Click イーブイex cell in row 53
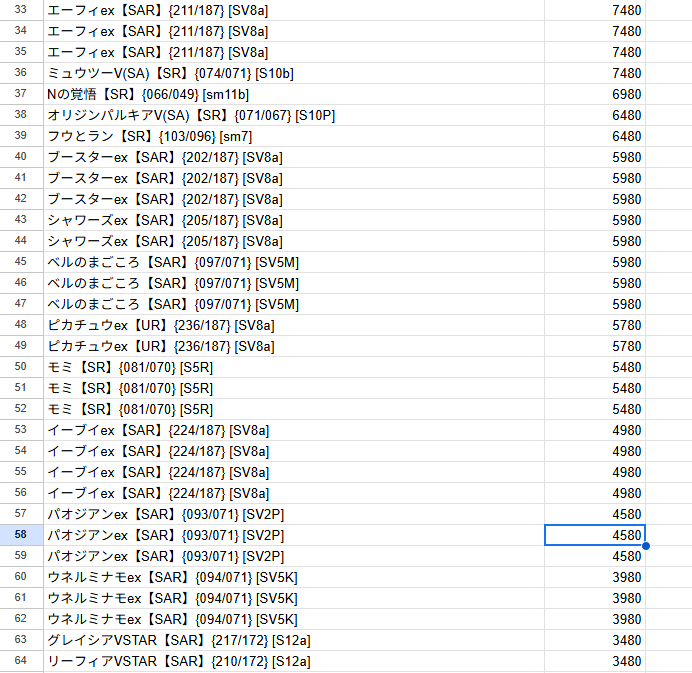Image resolution: width=692 pixels, height=673 pixels. tap(294, 430)
